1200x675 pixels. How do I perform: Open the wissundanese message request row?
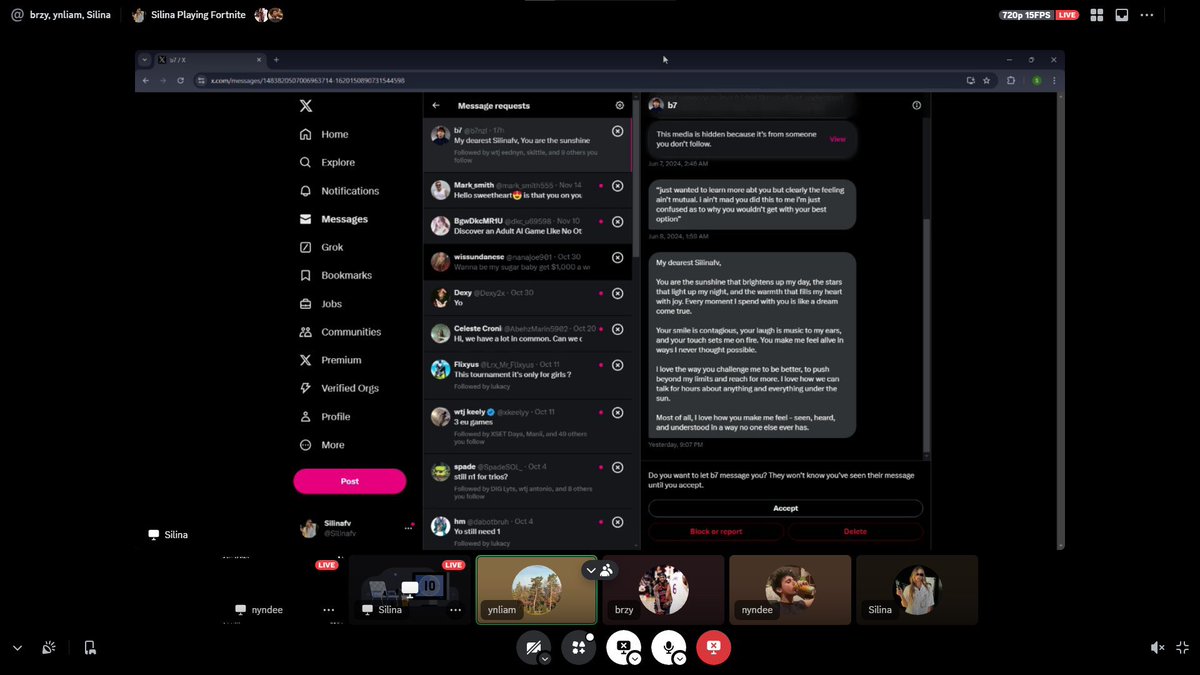527,262
